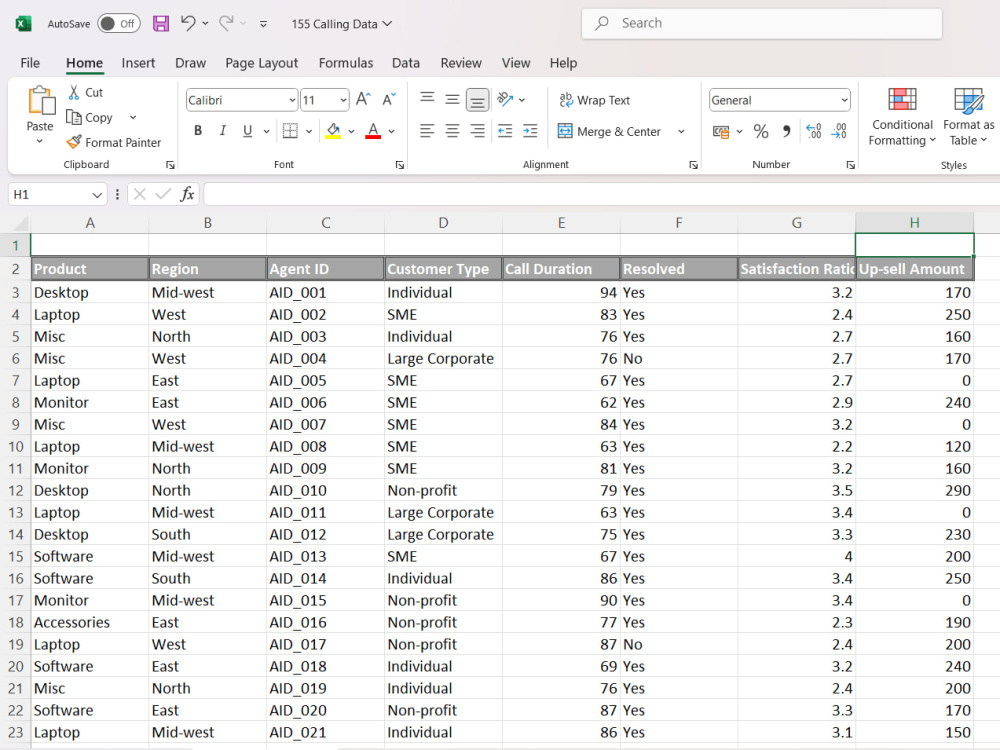1000x750 pixels.
Task: Decrease indent of cell content
Action: [x=505, y=131]
